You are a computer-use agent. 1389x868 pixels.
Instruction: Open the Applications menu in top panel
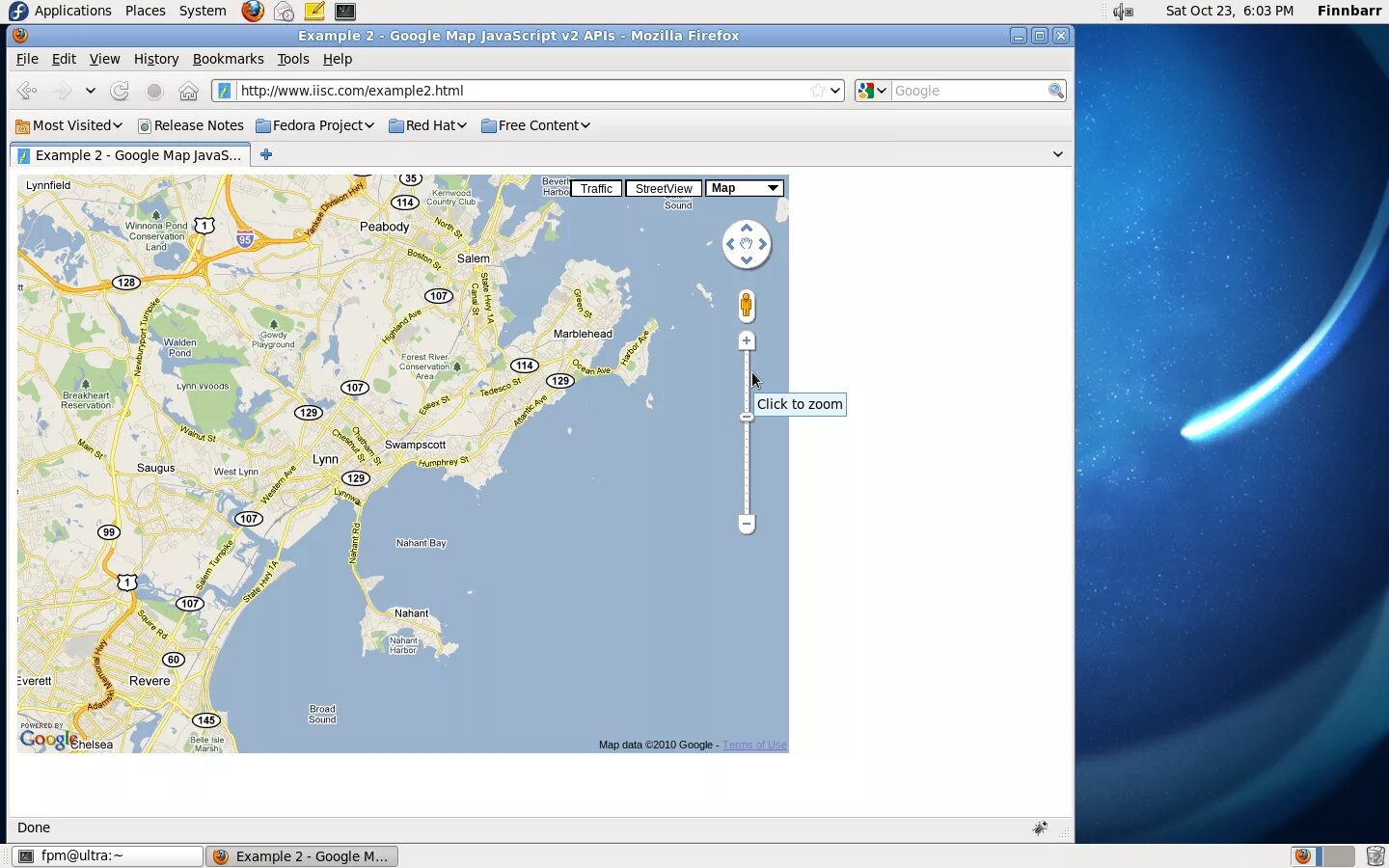coord(60,11)
